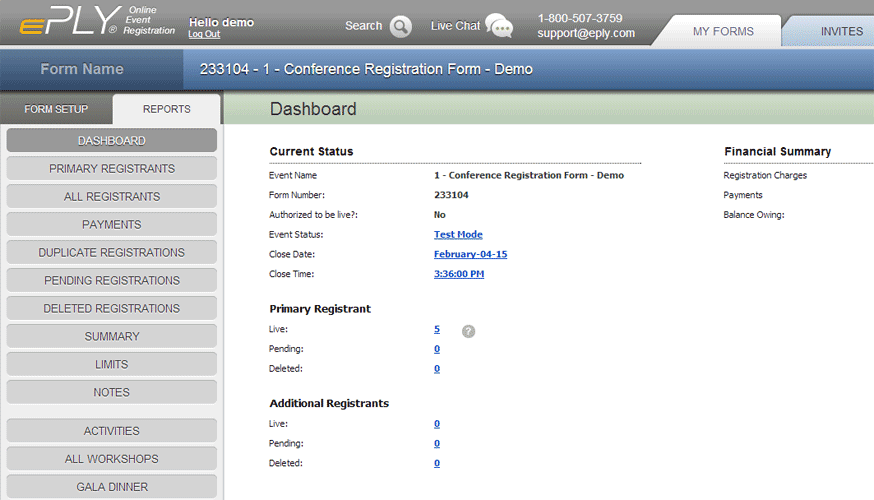Open the ACTIVITIES report

click(x=111, y=431)
